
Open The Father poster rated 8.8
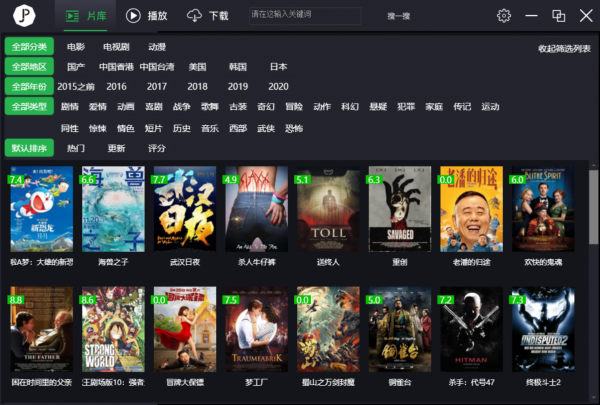tap(42, 329)
